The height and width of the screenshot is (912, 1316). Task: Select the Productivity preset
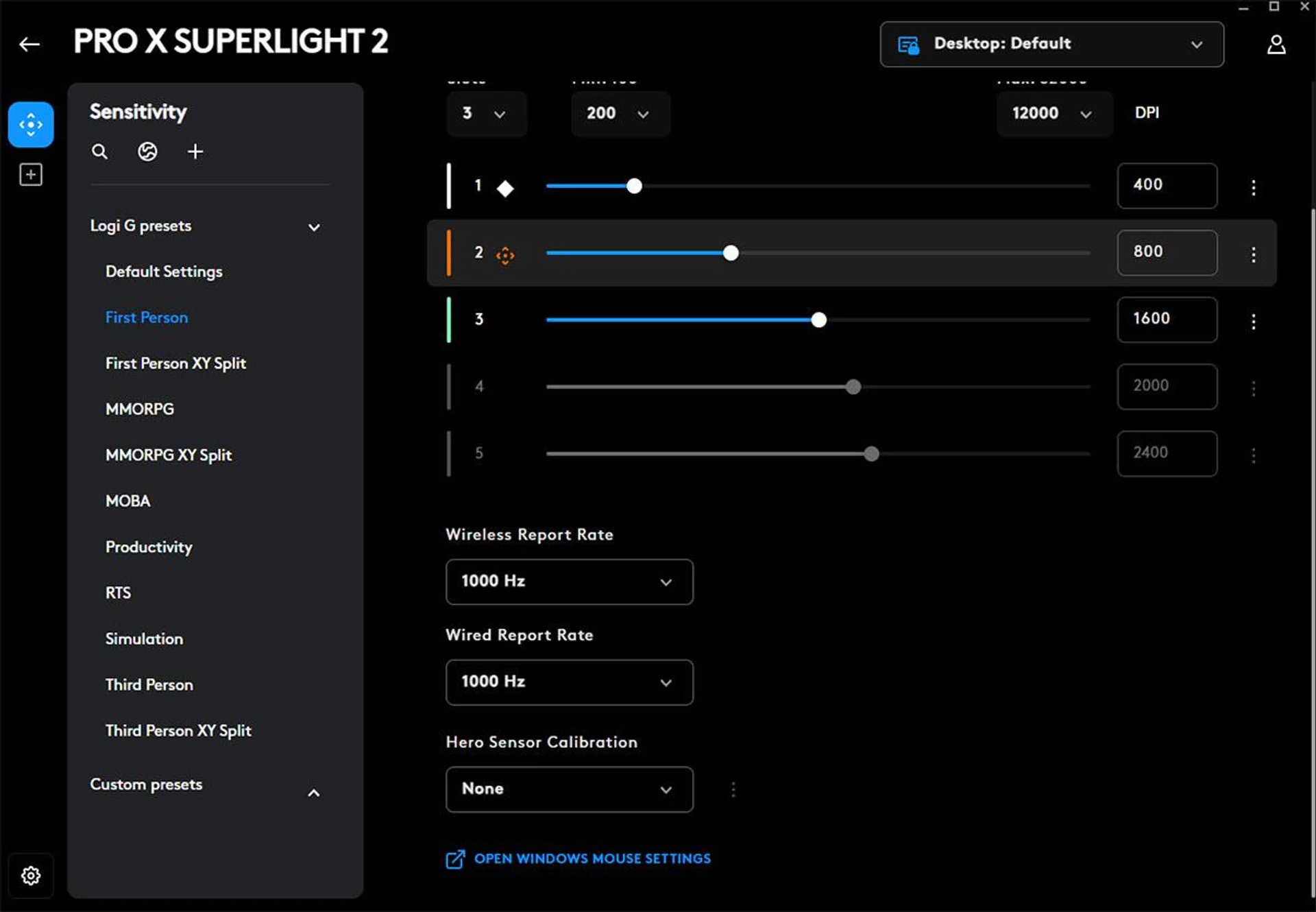(149, 547)
